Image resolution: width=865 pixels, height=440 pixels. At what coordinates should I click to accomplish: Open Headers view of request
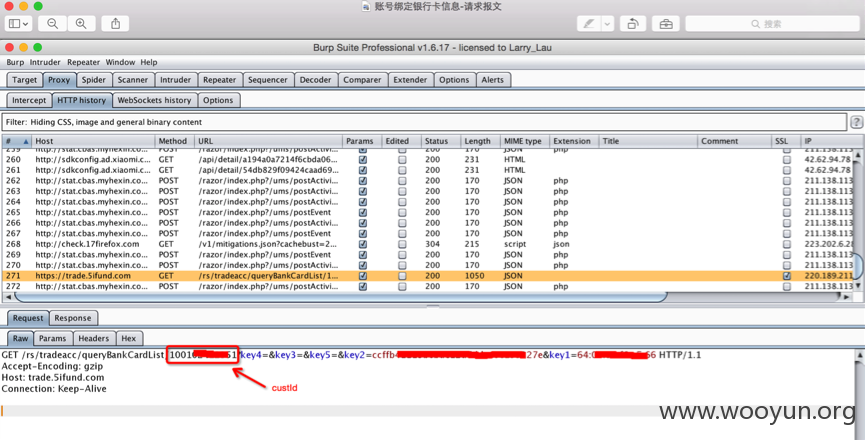pyautogui.click(x=93, y=339)
